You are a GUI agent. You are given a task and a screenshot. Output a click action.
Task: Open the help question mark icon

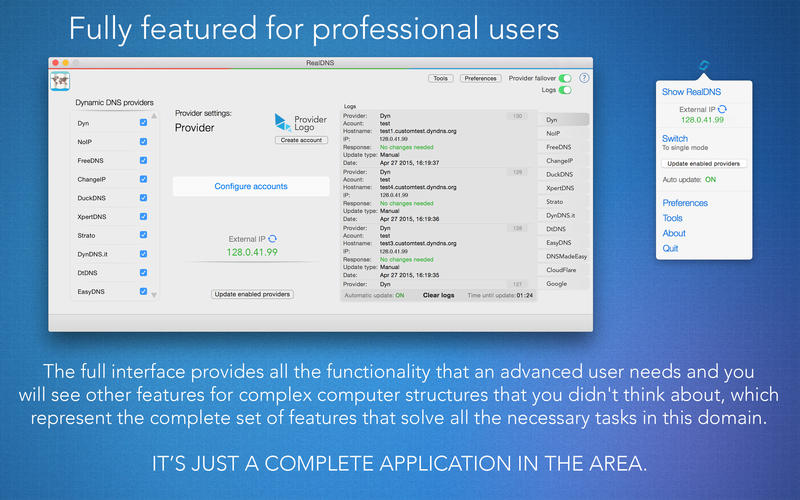[584, 78]
